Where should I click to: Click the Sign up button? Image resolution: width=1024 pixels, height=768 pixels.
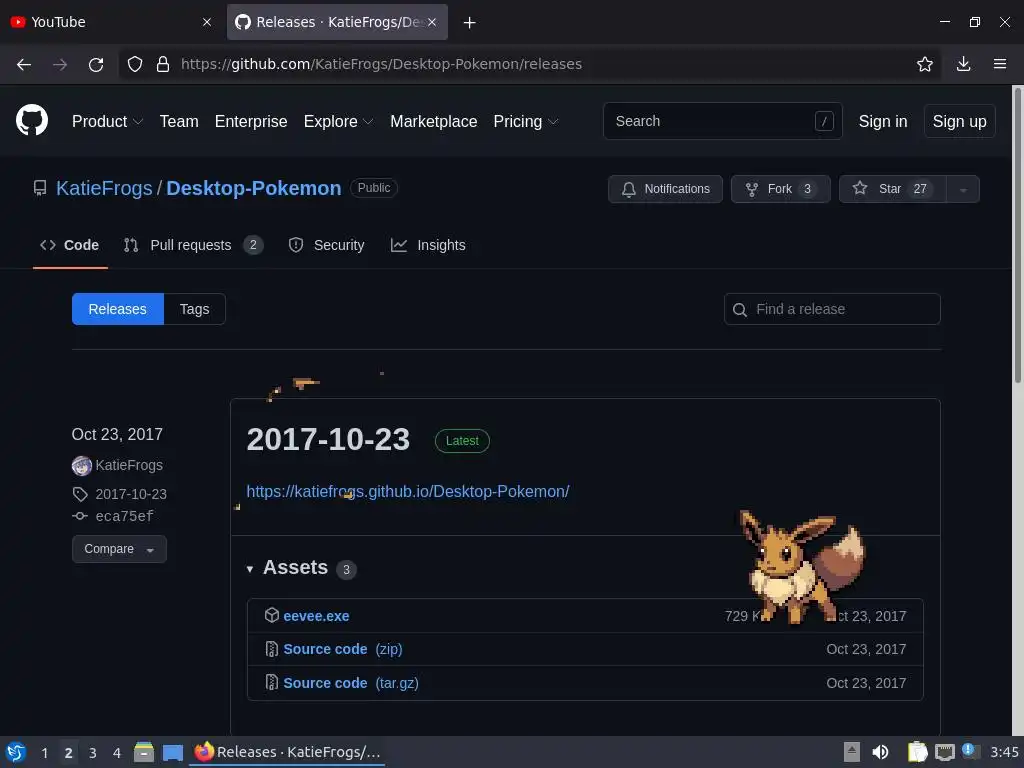pyautogui.click(x=959, y=121)
